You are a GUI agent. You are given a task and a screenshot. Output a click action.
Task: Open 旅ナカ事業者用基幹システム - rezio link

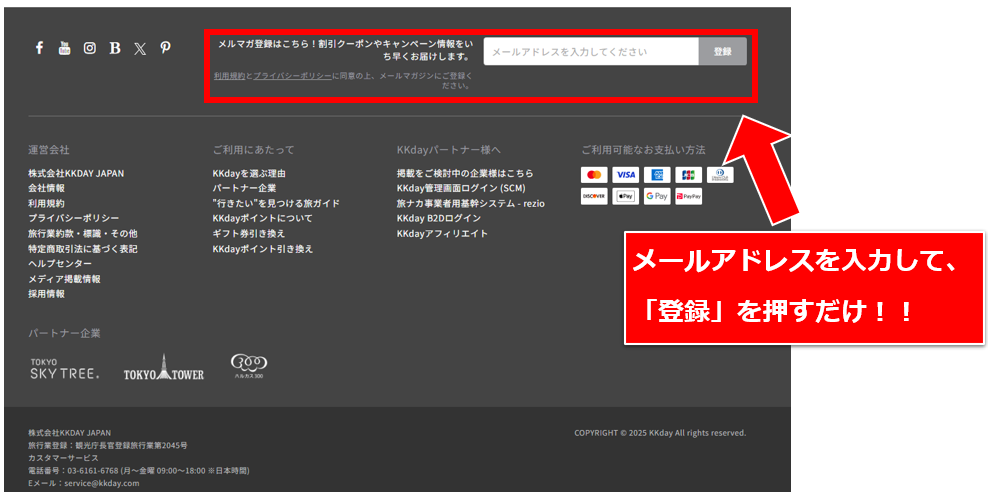pyautogui.click(x=471, y=203)
